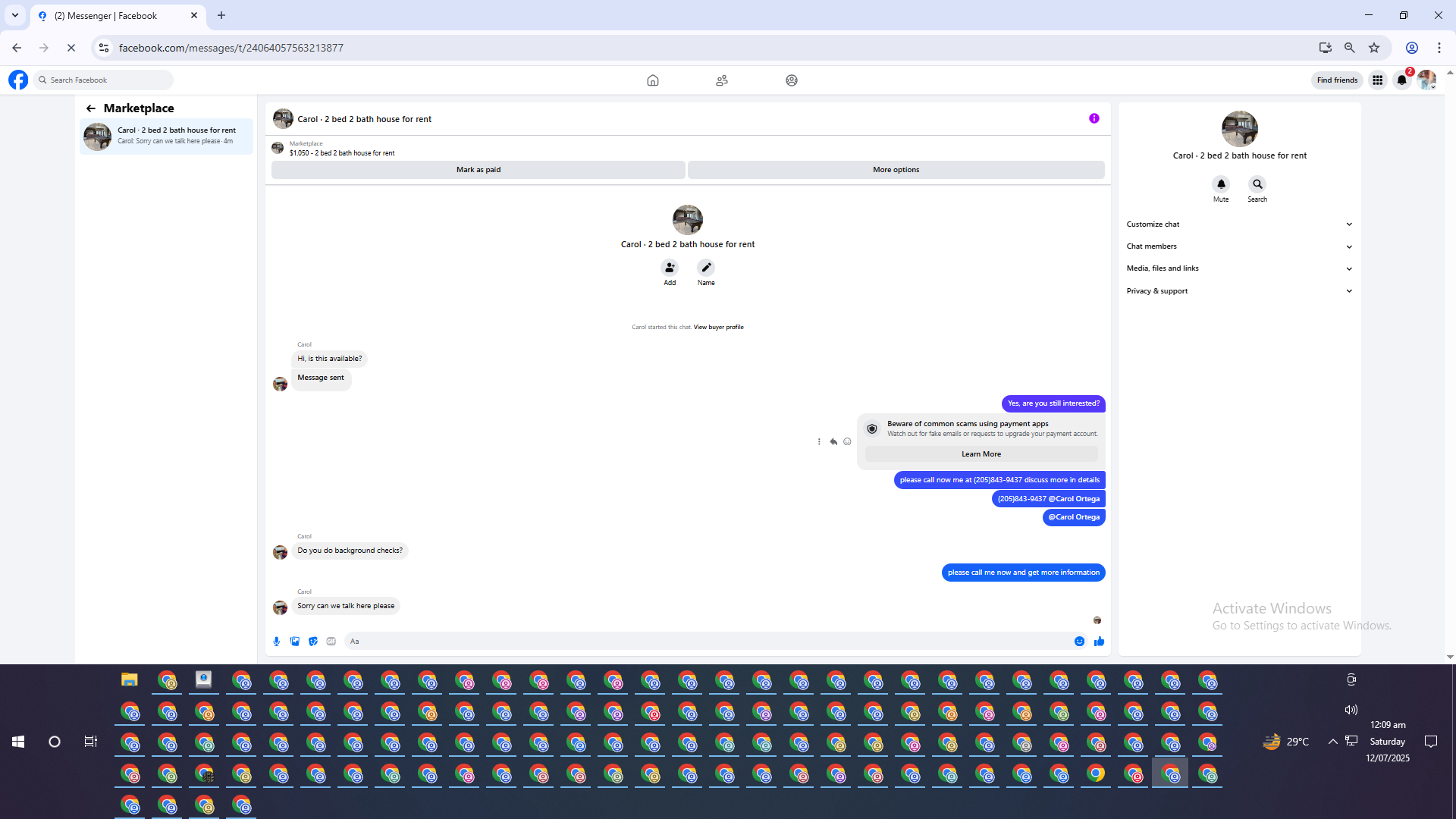The height and width of the screenshot is (819, 1456).
Task: Go back from Marketplace chats list
Action: (91, 108)
